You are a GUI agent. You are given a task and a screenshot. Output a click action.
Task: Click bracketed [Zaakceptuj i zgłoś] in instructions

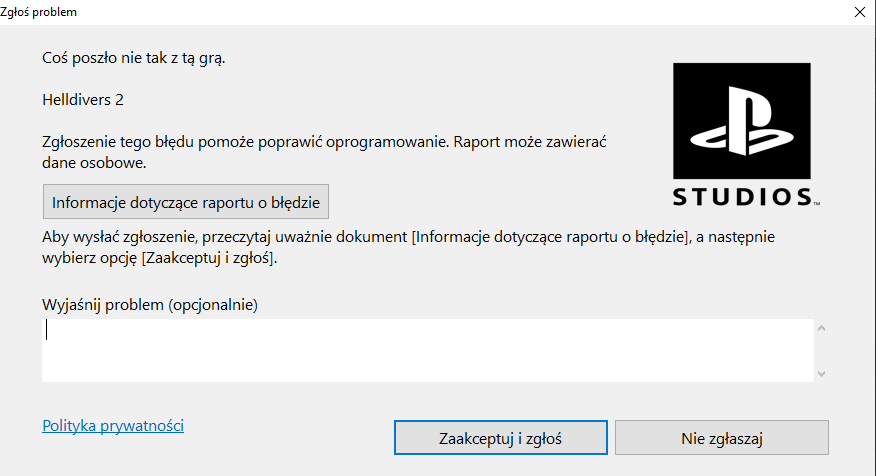point(208,259)
